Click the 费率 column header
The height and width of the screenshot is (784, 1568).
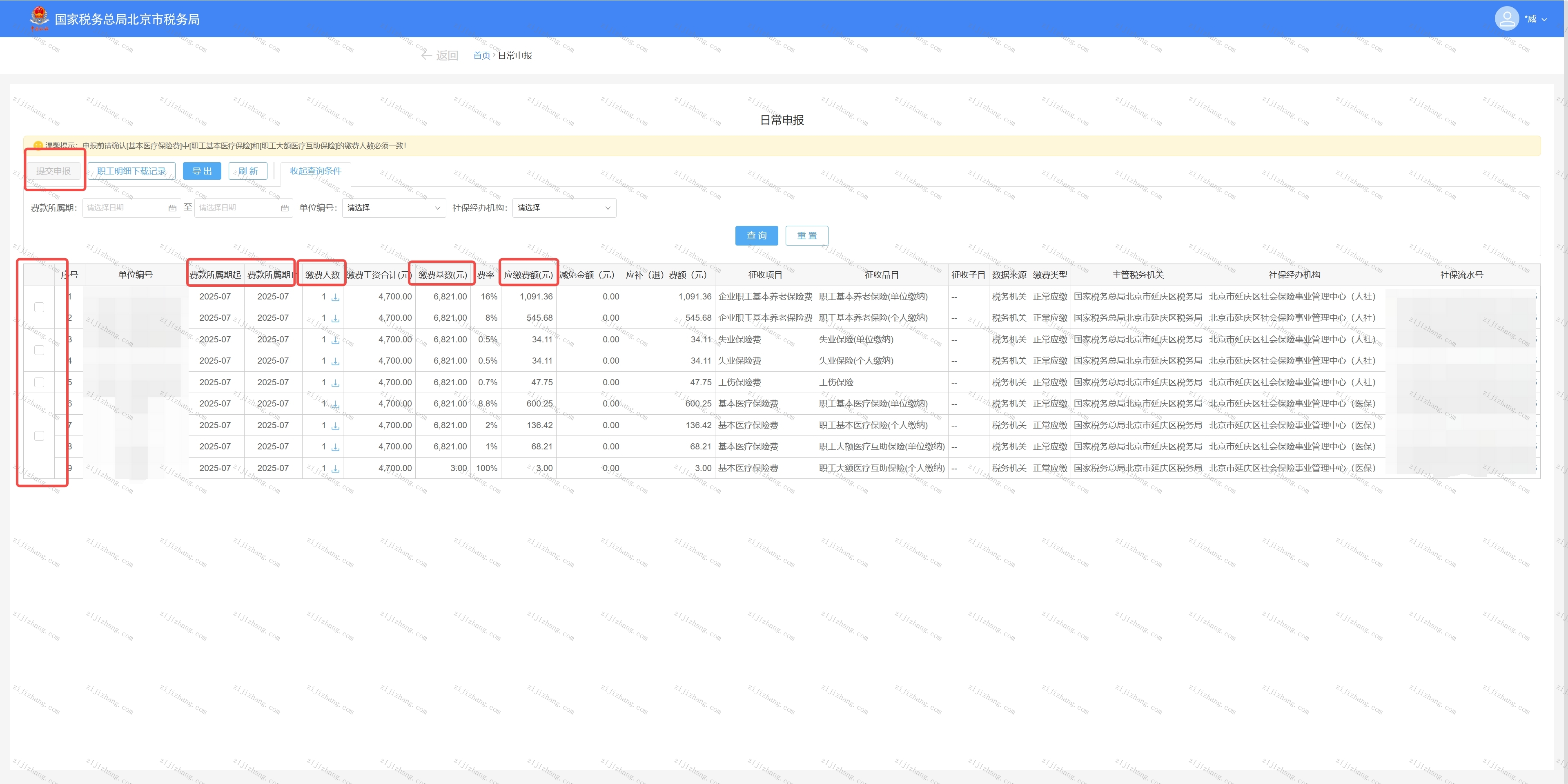(486, 275)
